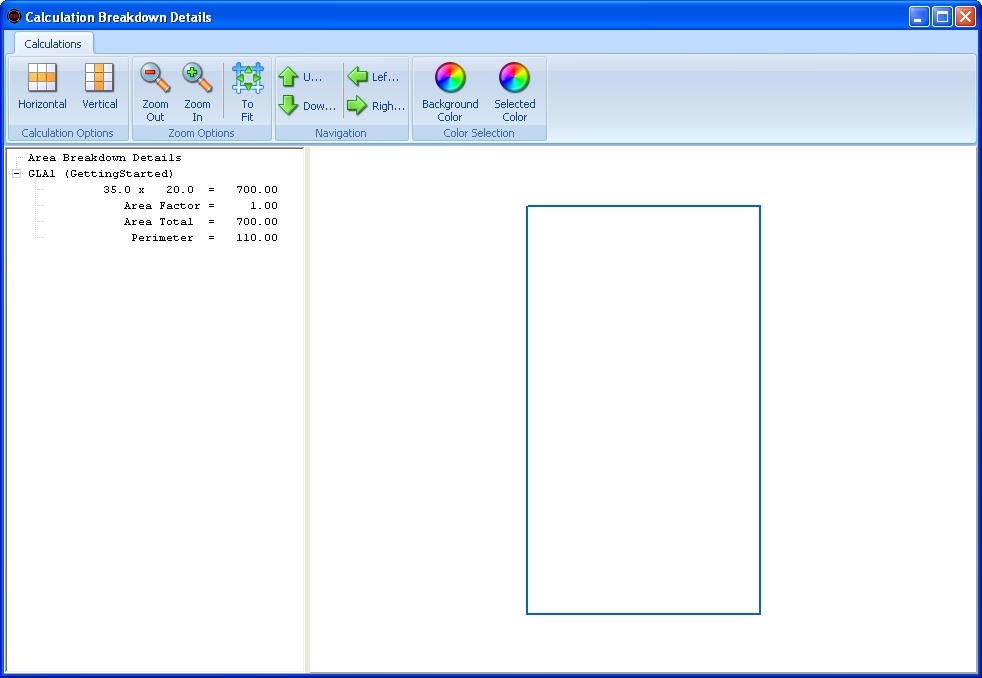Click the Zoom In magnifier

pyautogui.click(x=197, y=91)
